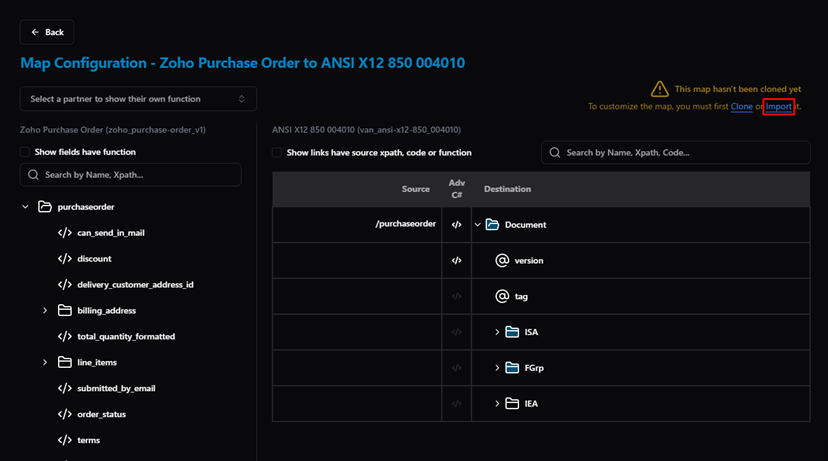
Task: Select the terms field
Action: [x=88, y=440]
